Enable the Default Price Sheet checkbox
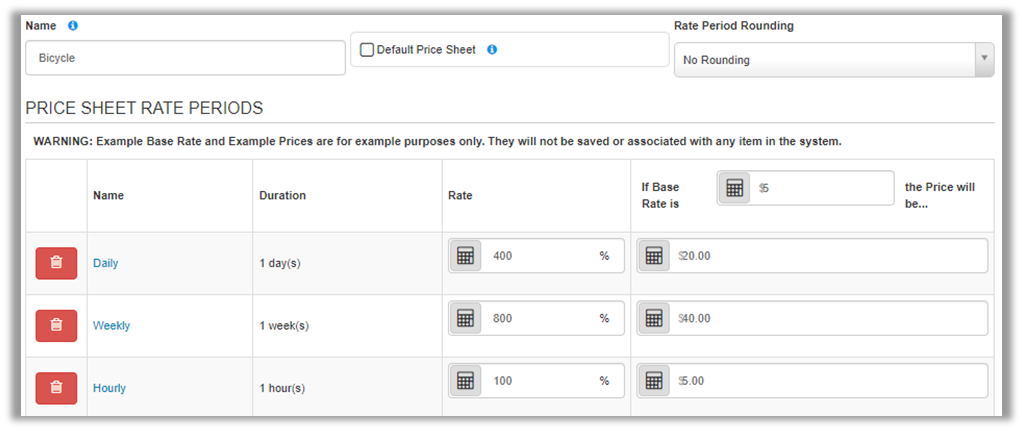Image resolution: width=1023 pixels, height=431 pixels. [x=367, y=50]
